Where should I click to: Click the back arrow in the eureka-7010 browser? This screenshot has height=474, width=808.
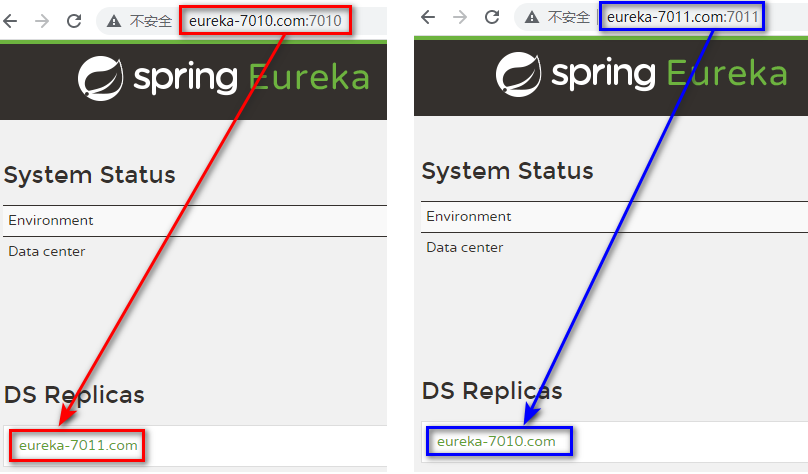(10, 21)
